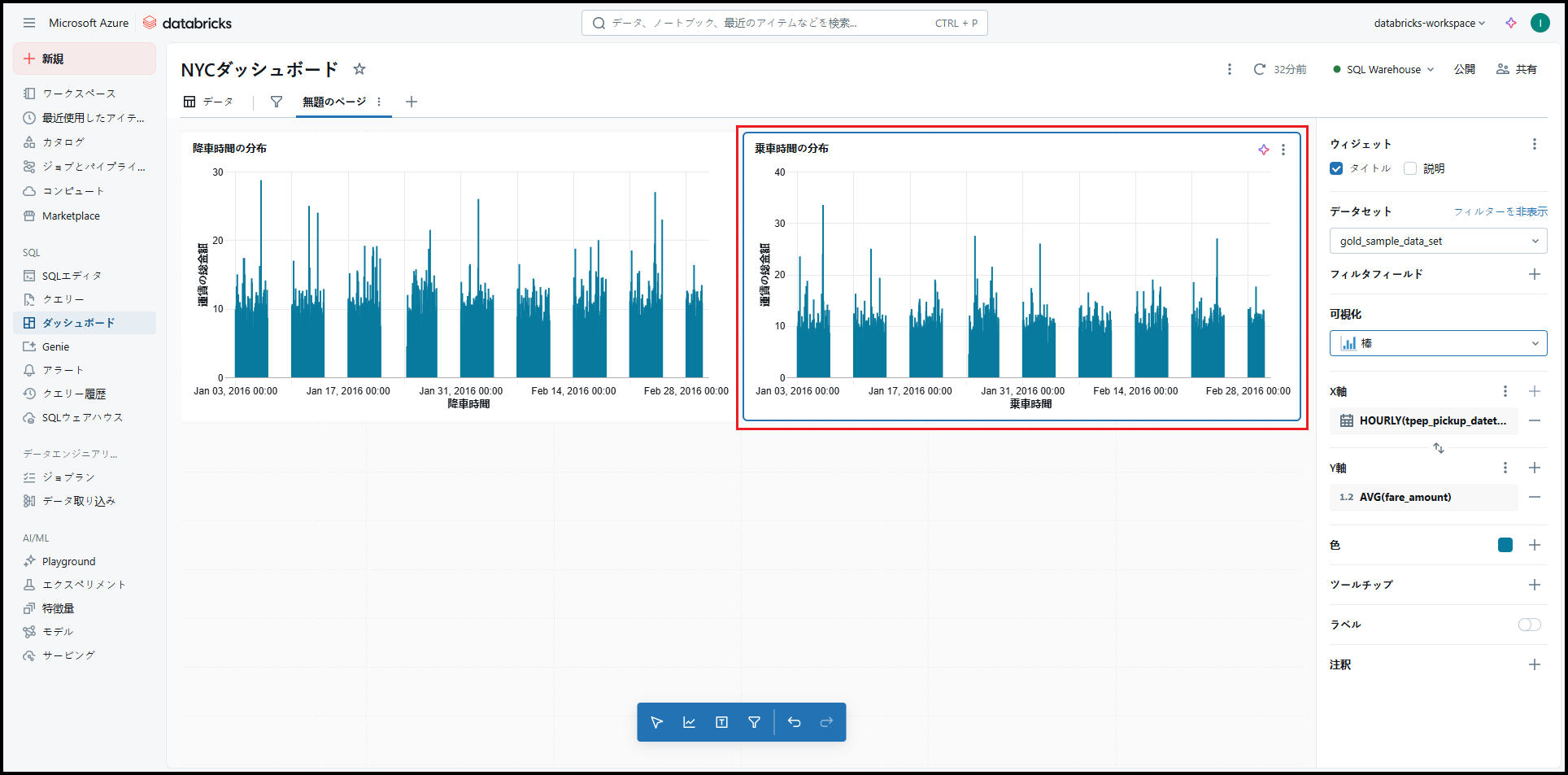This screenshot has height=775, width=1568.
Task: Open the hamburger menu beside Microsoft Azure
Action: 29,23
